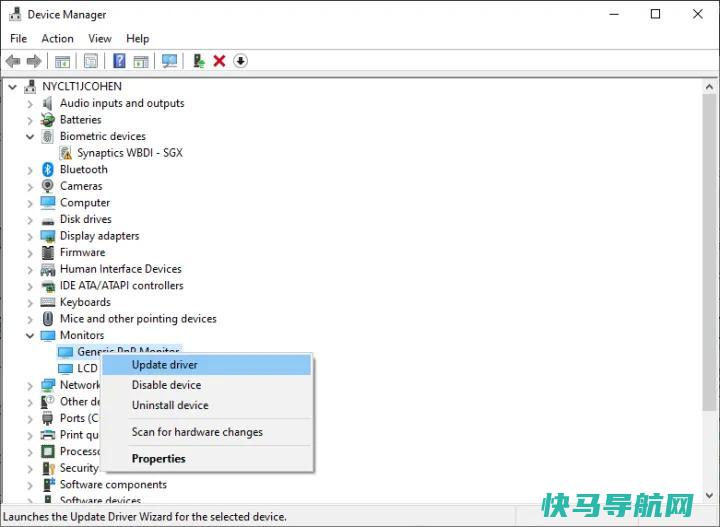Click the Scan for hardware changes monitor icon

tap(169, 61)
